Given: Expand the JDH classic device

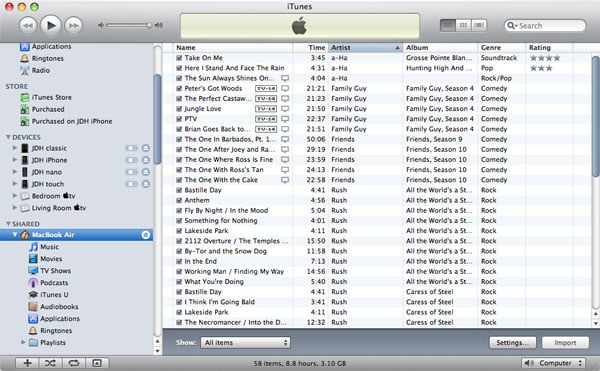Looking at the screenshot, I should tap(15, 148).
